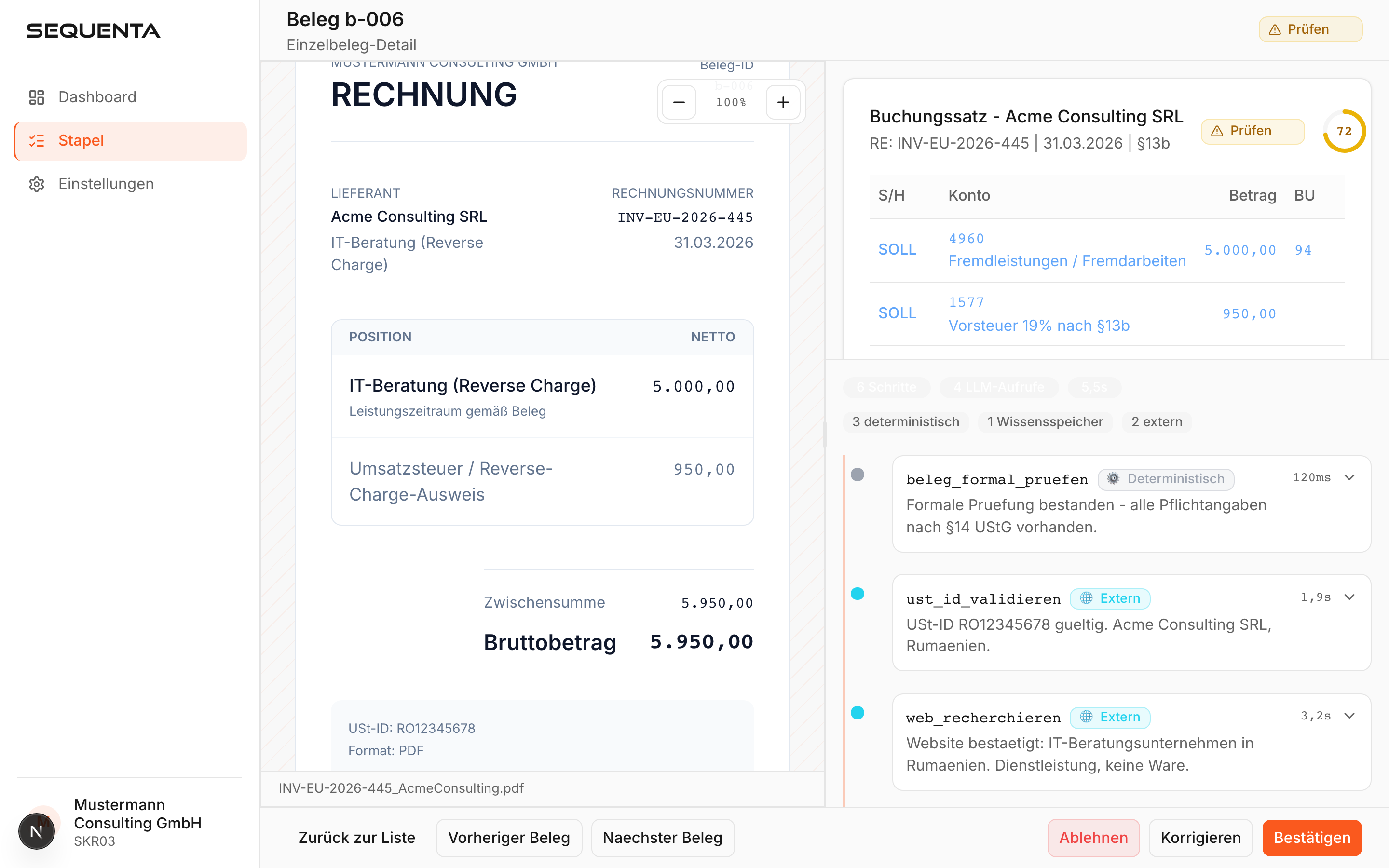Click the Stapel checklist icon
This screenshot has height=868, width=1389.
coord(36,141)
